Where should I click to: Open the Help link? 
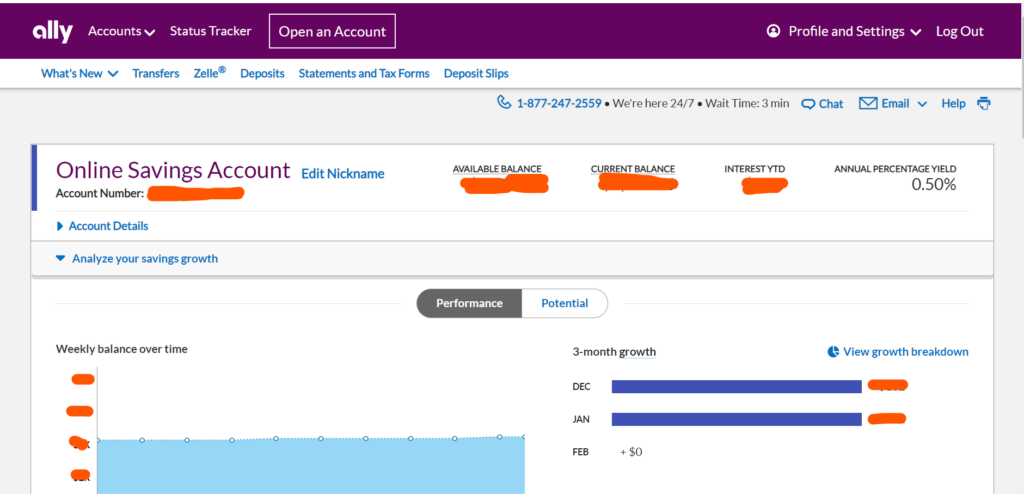tap(953, 103)
